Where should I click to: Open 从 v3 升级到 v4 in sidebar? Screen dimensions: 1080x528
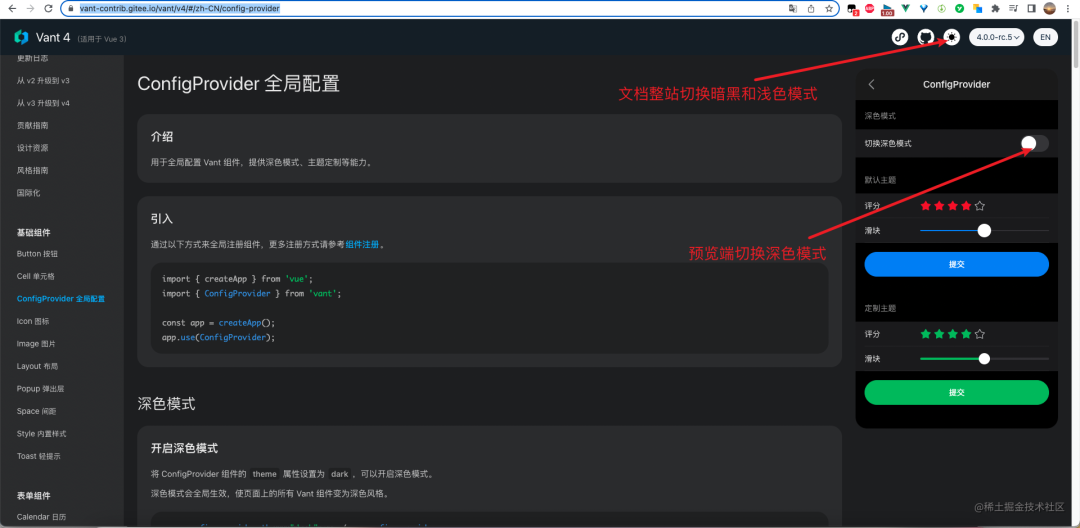[x=43, y=103]
